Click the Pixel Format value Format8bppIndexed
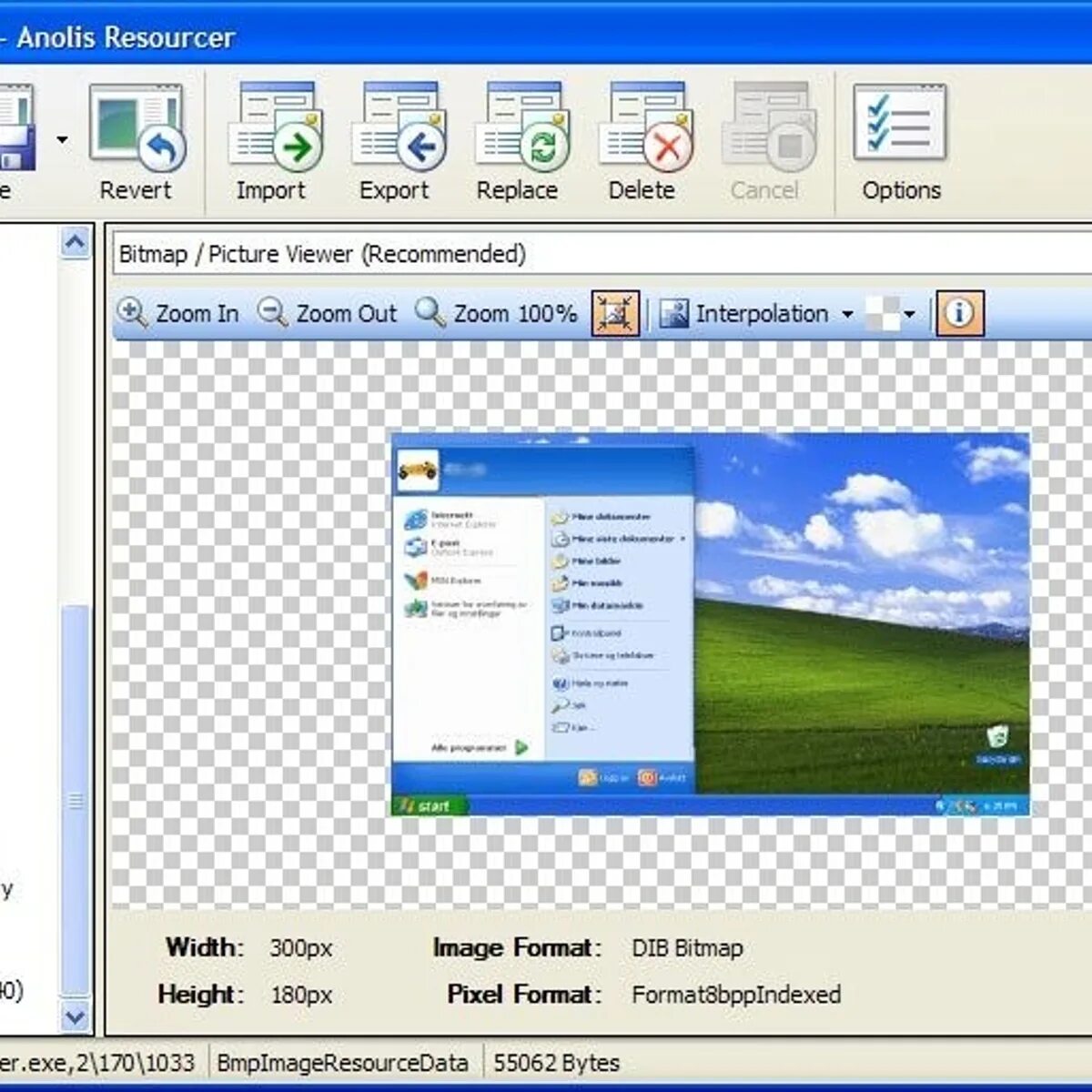The image size is (1092, 1092). 736,995
